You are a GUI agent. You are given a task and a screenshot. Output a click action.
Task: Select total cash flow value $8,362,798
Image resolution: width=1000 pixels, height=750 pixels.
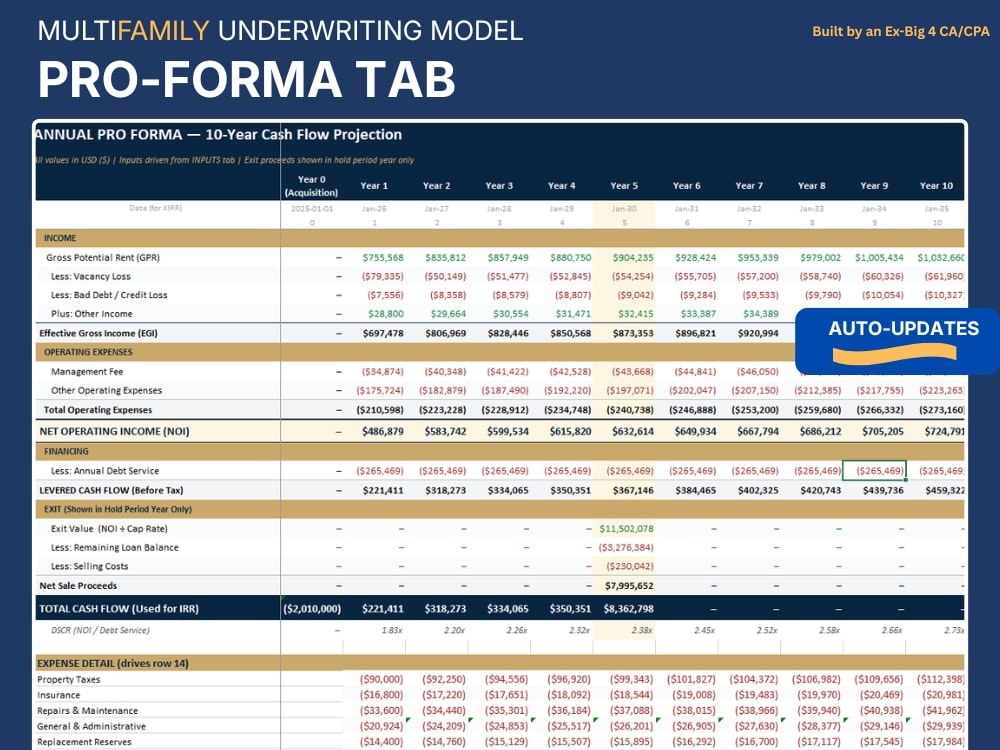coord(629,608)
